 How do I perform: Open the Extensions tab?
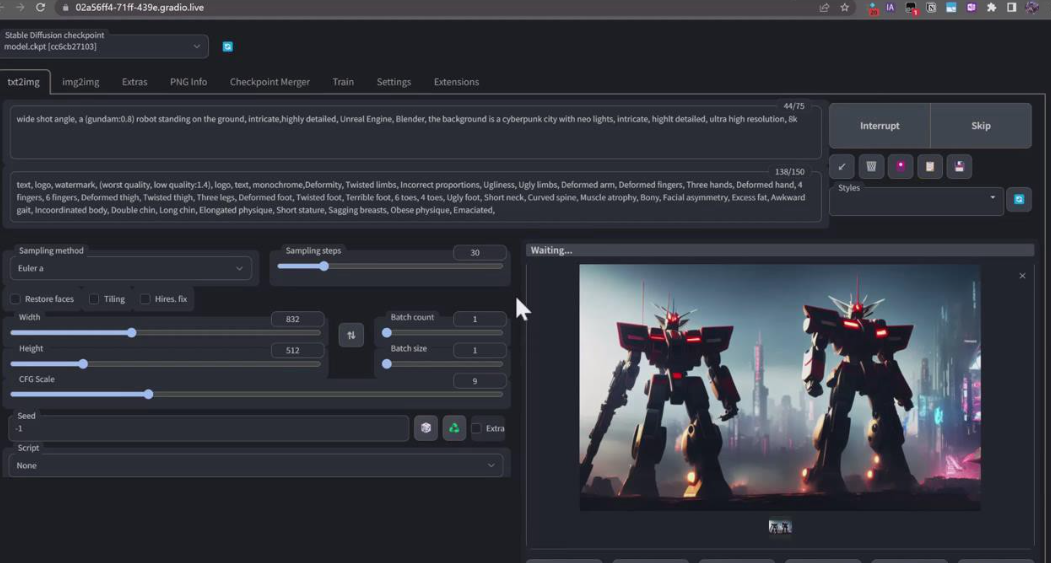[456, 82]
